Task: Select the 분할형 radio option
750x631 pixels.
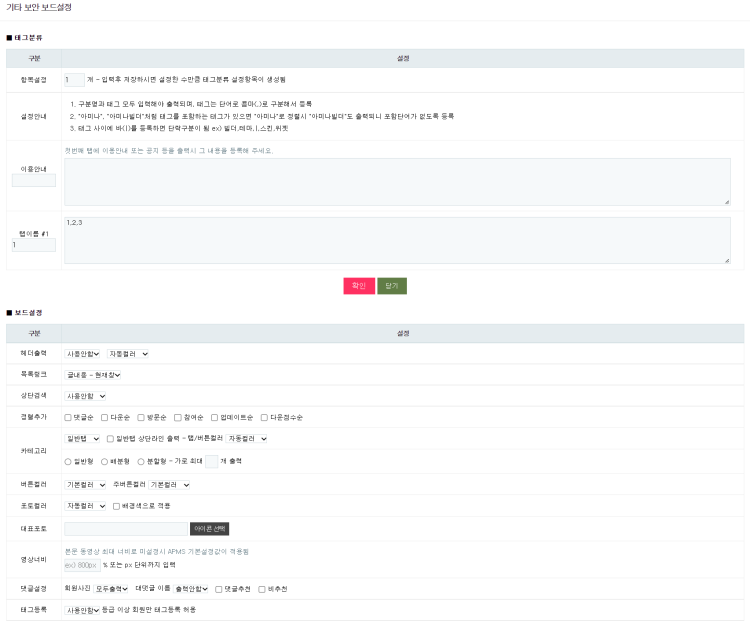Action: 141,462
